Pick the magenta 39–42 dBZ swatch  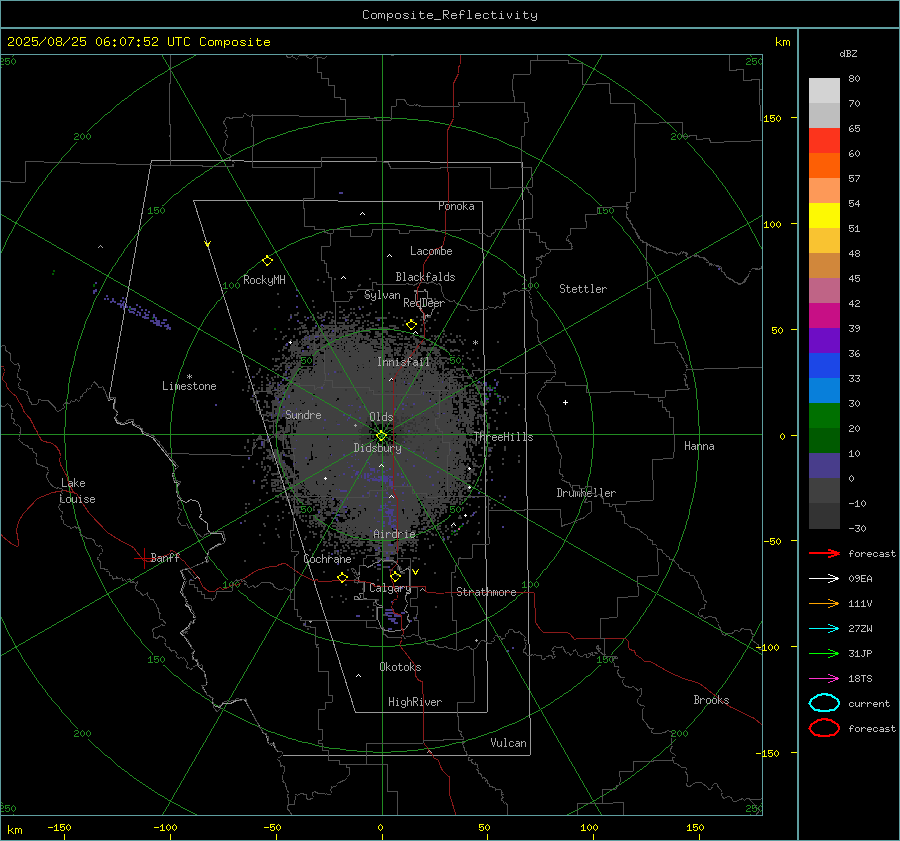coord(824,316)
